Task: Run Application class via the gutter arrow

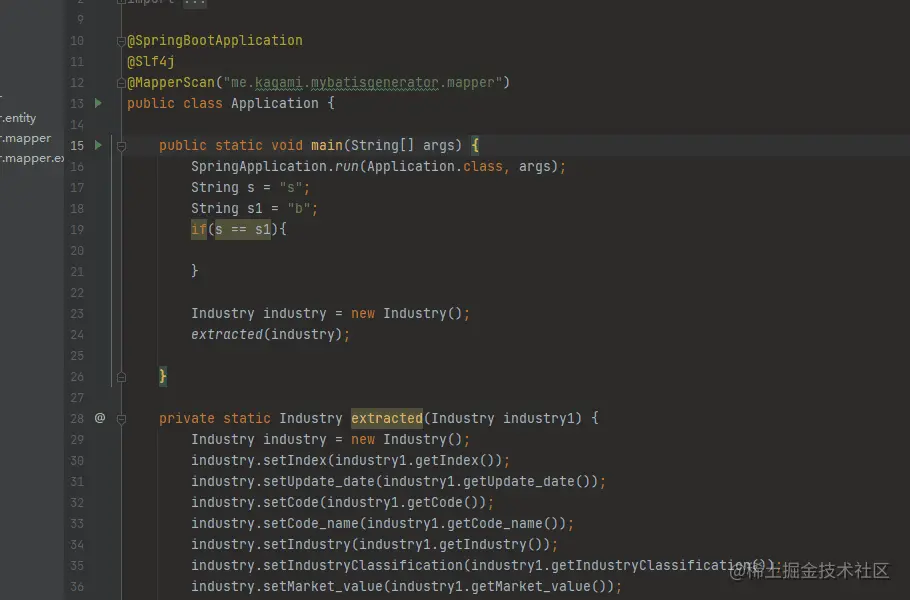Action: (x=96, y=102)
